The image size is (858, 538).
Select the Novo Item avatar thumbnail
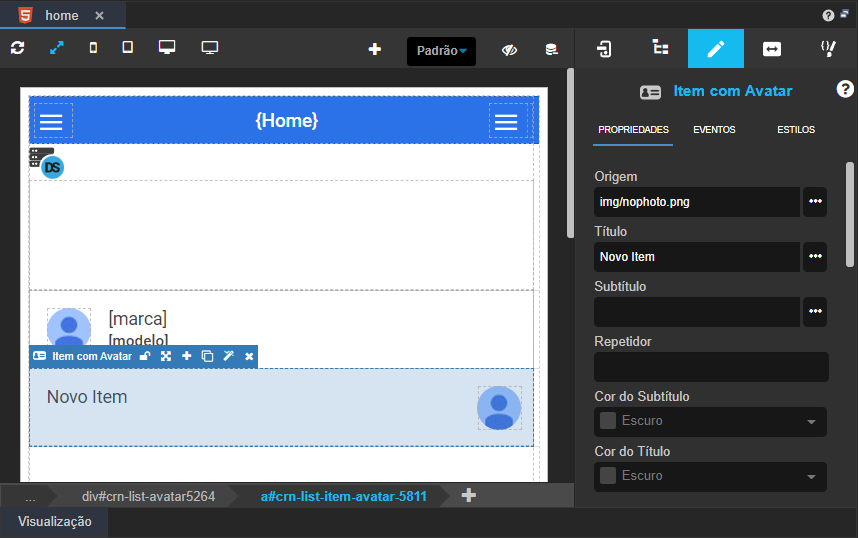tap(499, 408)
